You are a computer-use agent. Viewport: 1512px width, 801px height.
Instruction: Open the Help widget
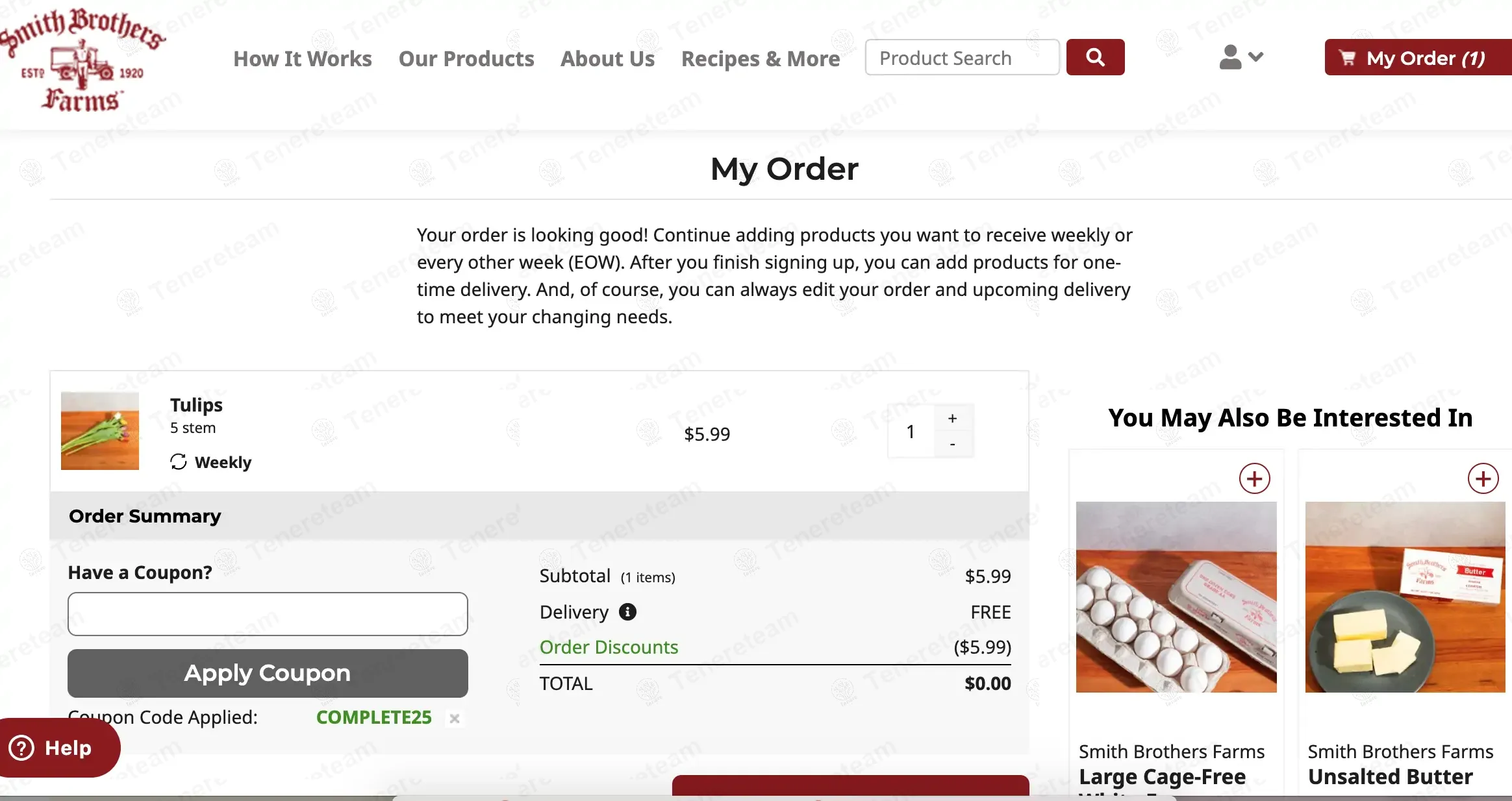pyautogui.click(x=57, y=748)
